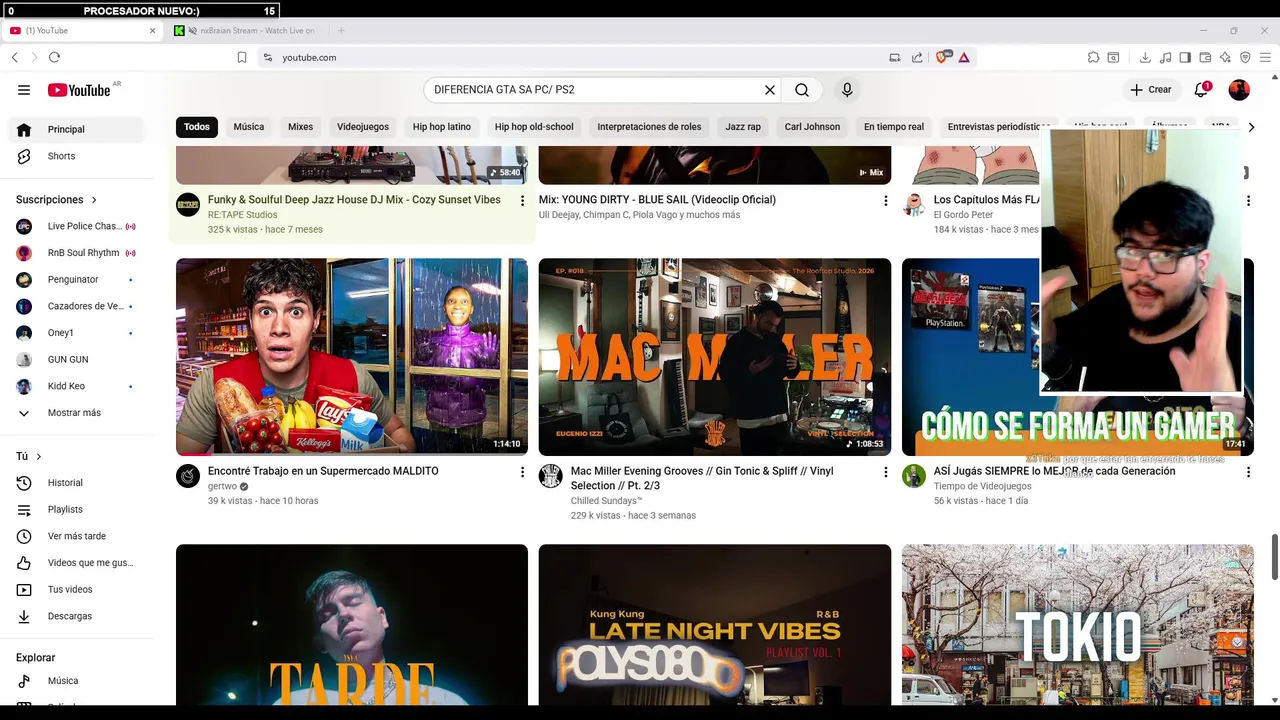Open the YouTube hamburger guide menu
The image size is (1280, 720).
(24, 90)
